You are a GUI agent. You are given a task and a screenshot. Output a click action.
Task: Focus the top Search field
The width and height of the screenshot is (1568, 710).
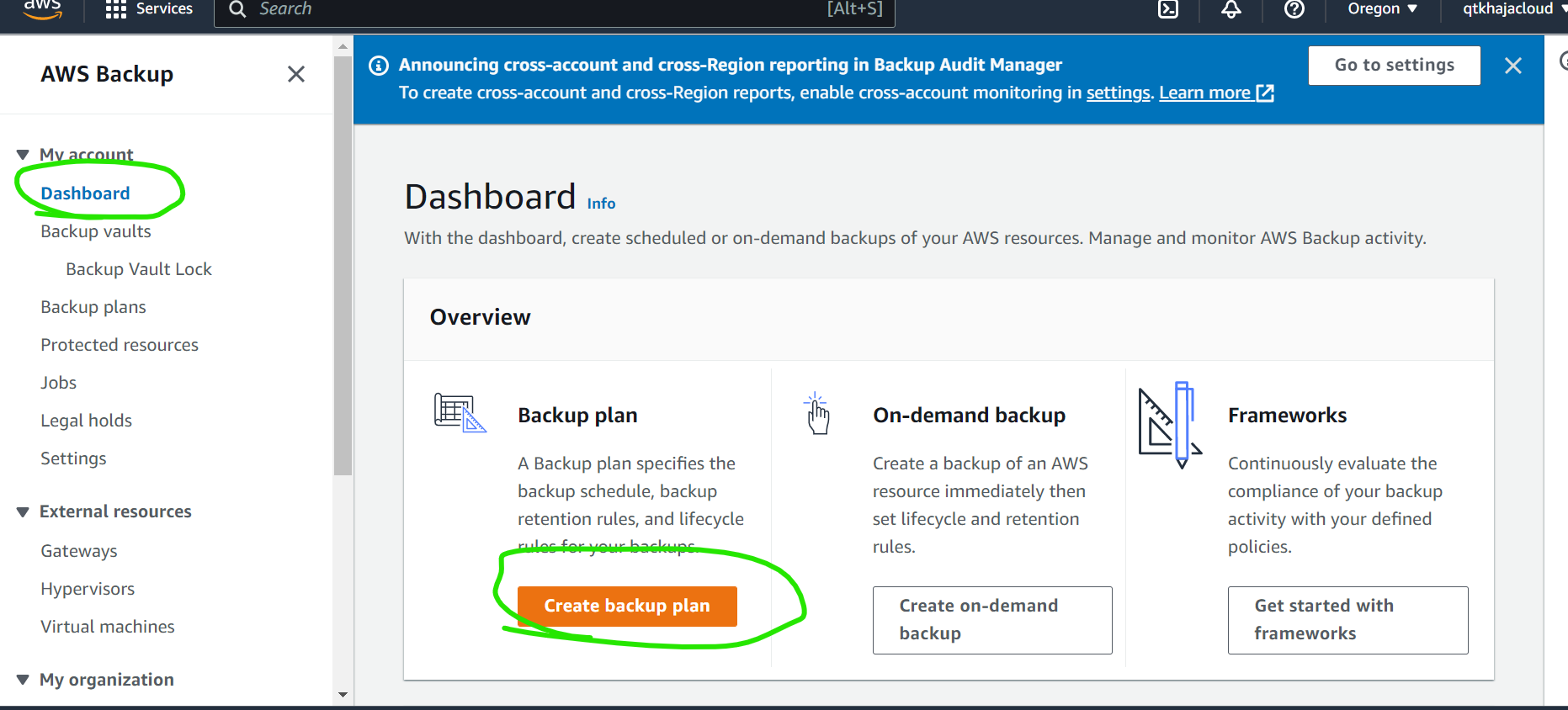[555, 9]
